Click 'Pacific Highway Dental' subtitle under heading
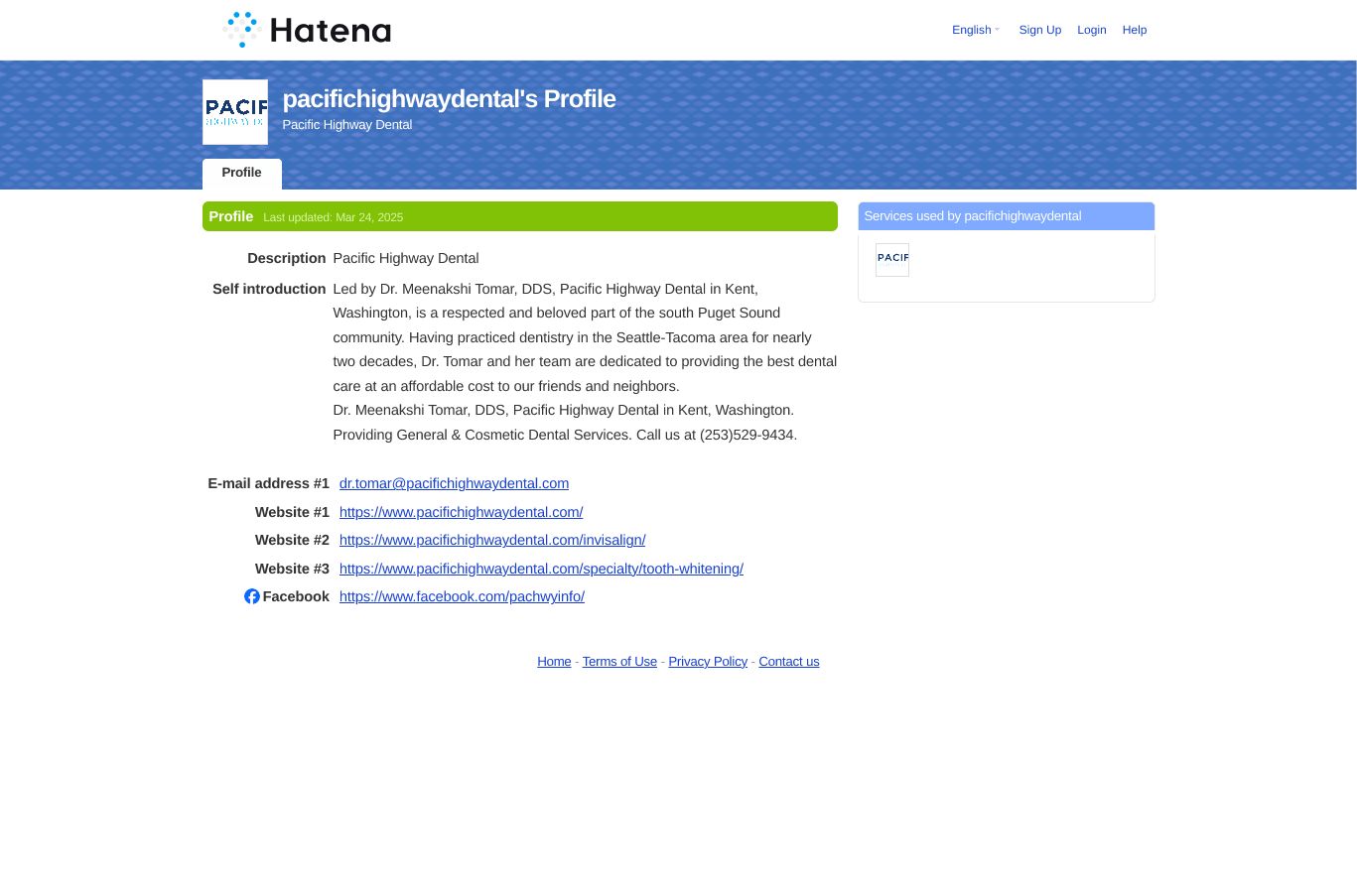This screenshot has width=1357, height=896. [346, 125]
